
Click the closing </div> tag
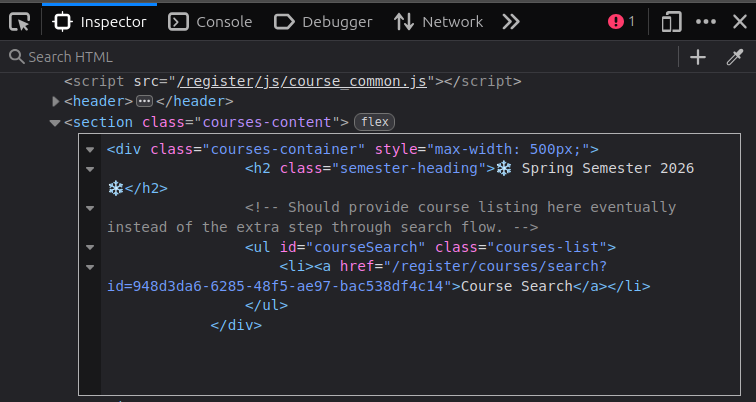pyautogui.click(x=236, y=325)
